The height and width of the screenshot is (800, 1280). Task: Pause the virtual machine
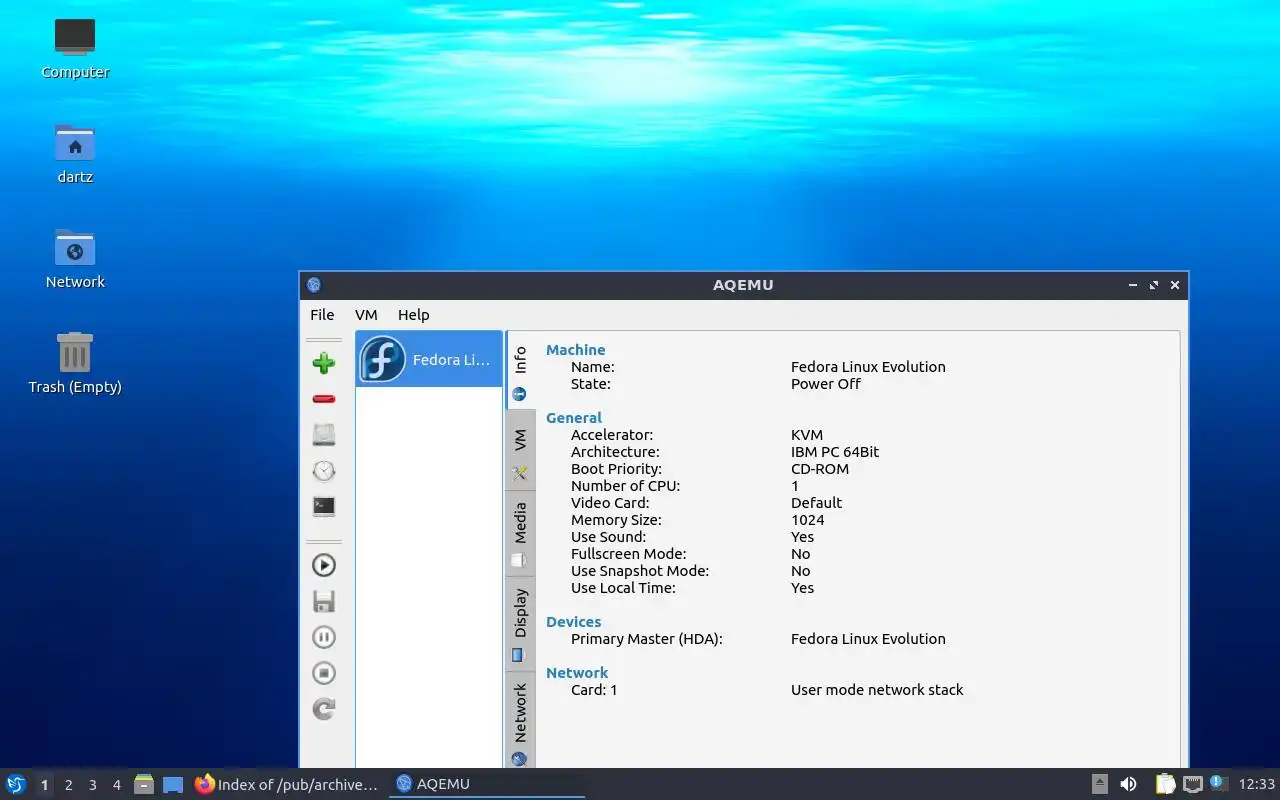click(323, 637)
